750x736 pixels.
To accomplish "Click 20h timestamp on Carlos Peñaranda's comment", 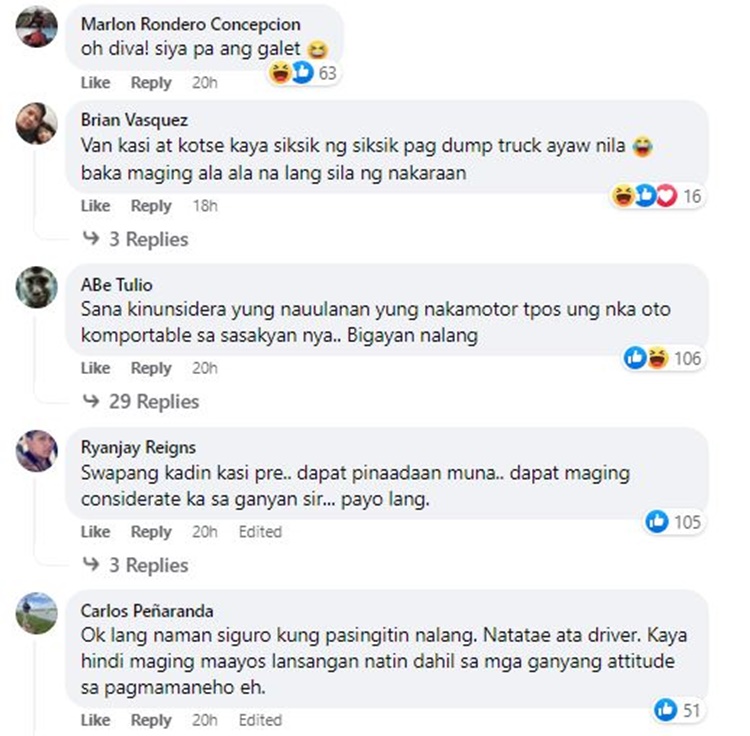I will click(205, 720).
